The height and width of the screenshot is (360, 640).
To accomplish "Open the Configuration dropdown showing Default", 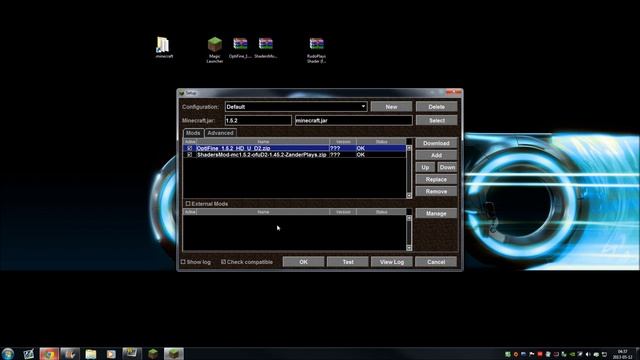I will pos(296,107).
